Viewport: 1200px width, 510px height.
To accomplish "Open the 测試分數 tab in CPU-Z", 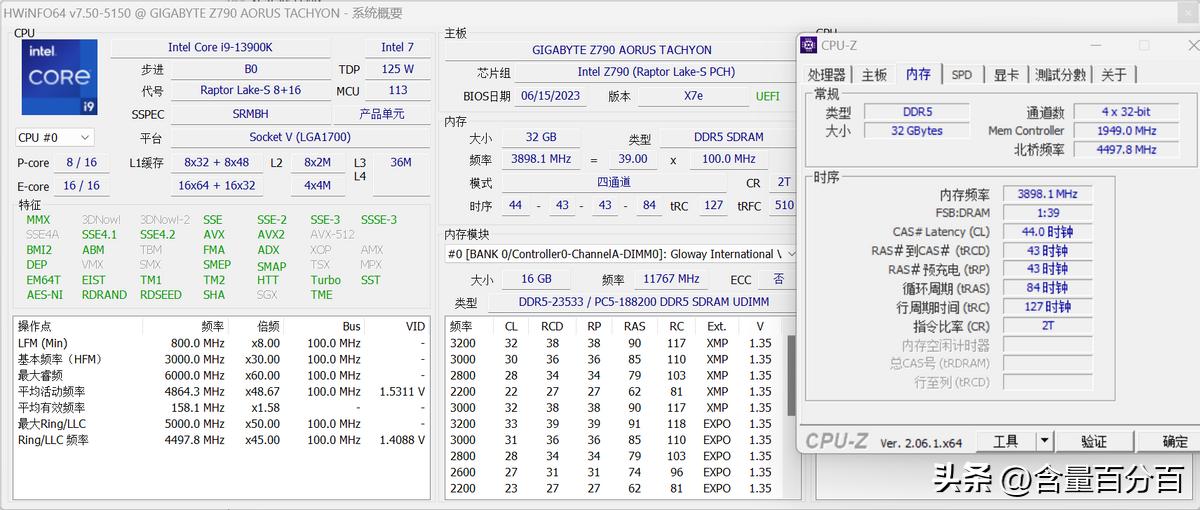I will pyautogui.click(x=1060, y=74).
